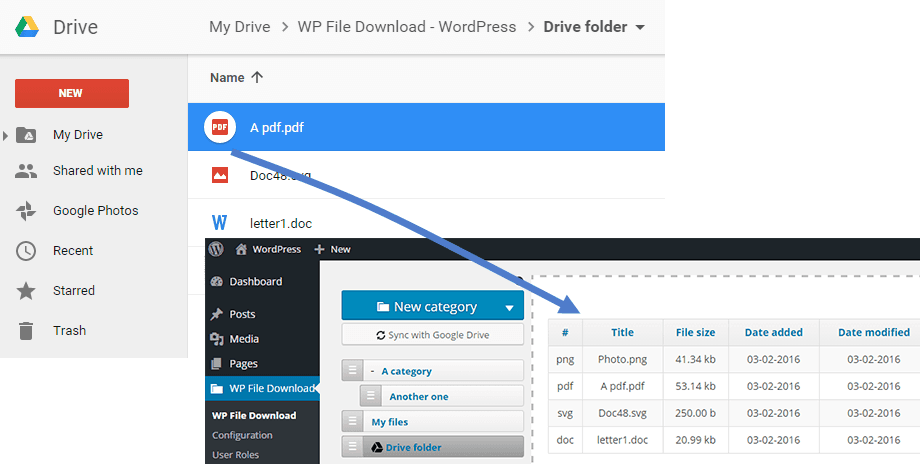The image size is (920, 464).
Task: Click the Google Drive logo
Action: click(26, 27)
